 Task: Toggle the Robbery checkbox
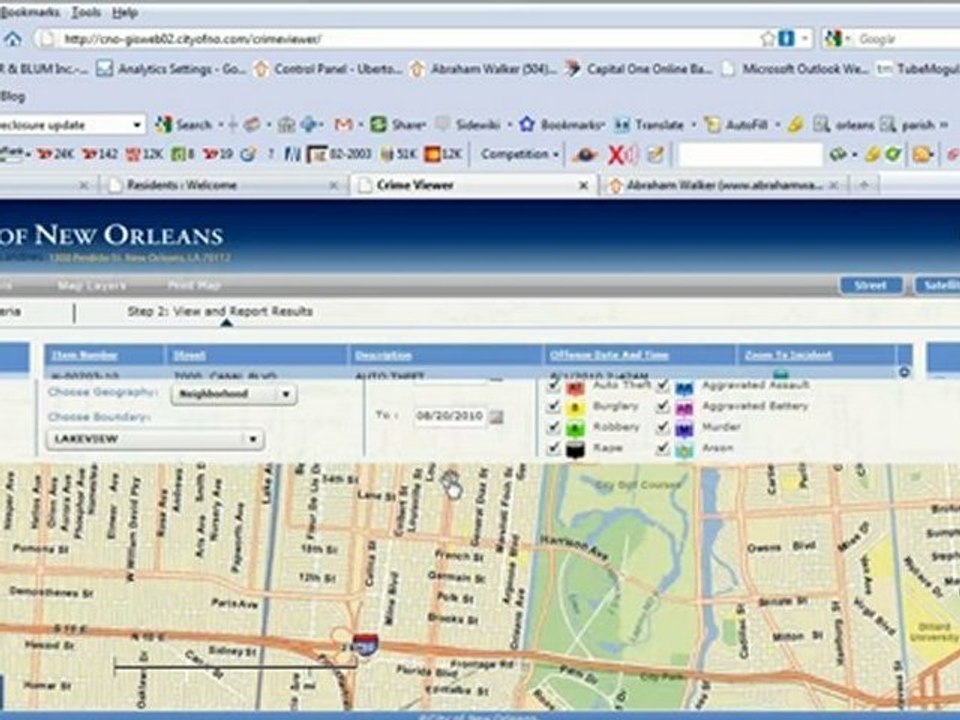[553, 427]
